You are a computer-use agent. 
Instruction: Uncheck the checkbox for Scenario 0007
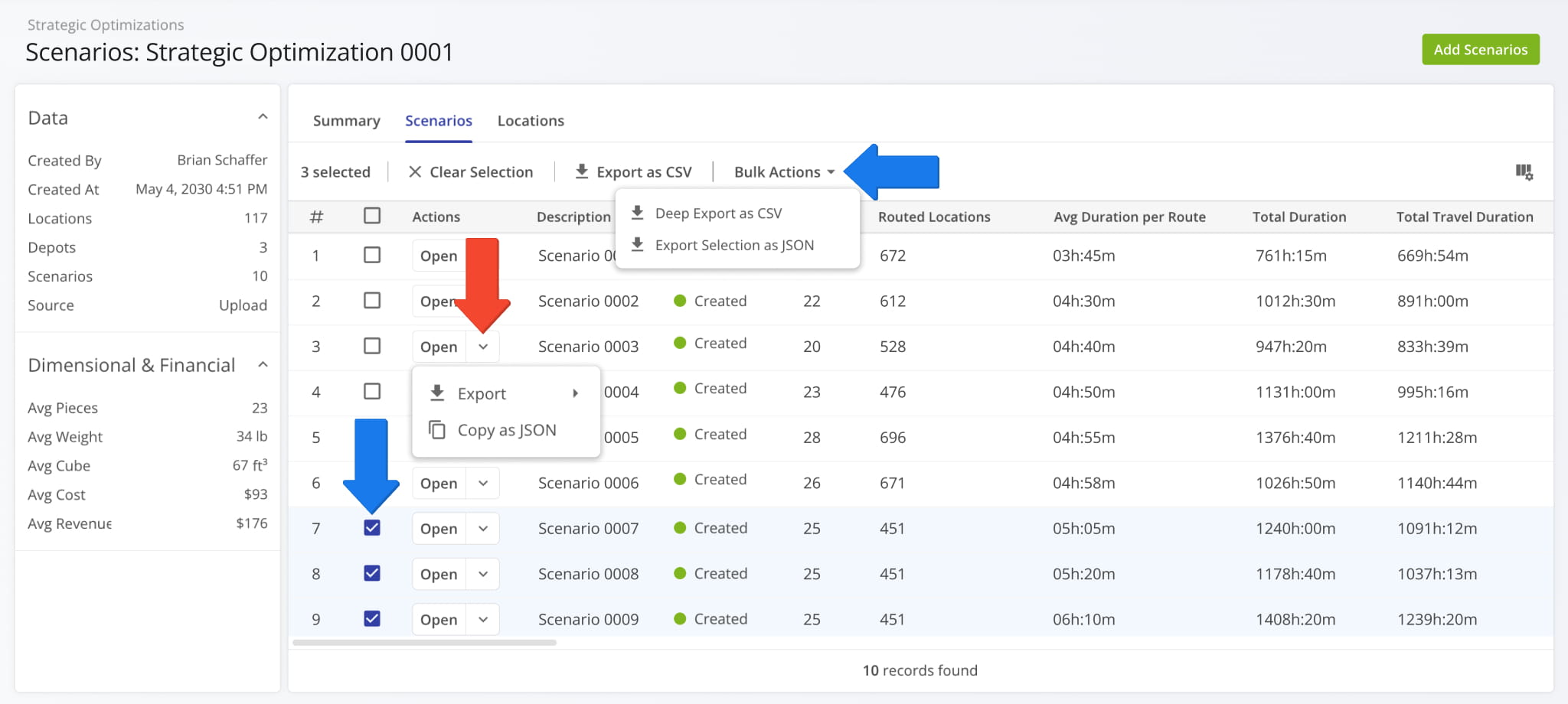coord(372,528)
